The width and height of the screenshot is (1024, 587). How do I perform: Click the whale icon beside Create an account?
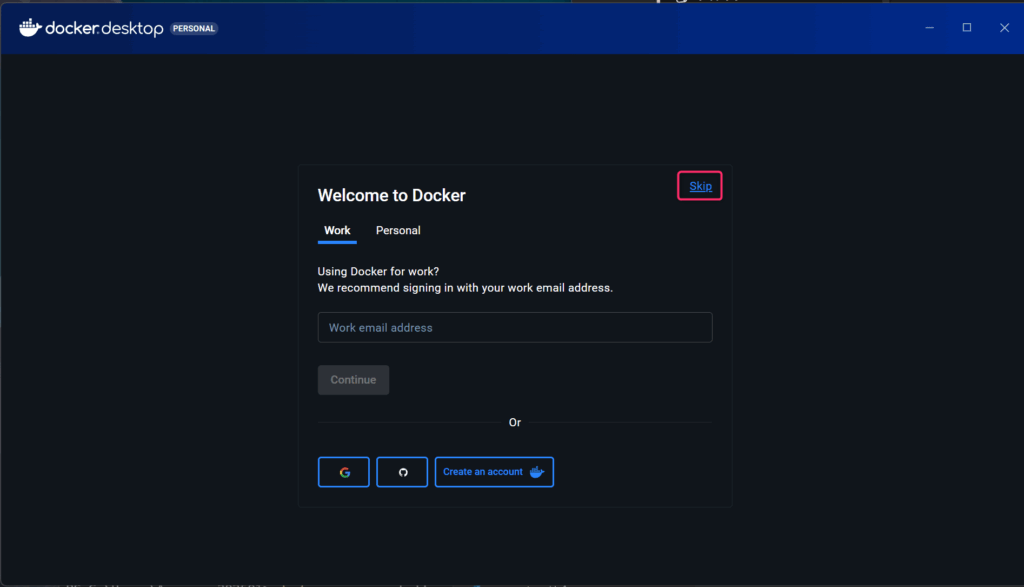pyautogui.click(x=537, y=472)
